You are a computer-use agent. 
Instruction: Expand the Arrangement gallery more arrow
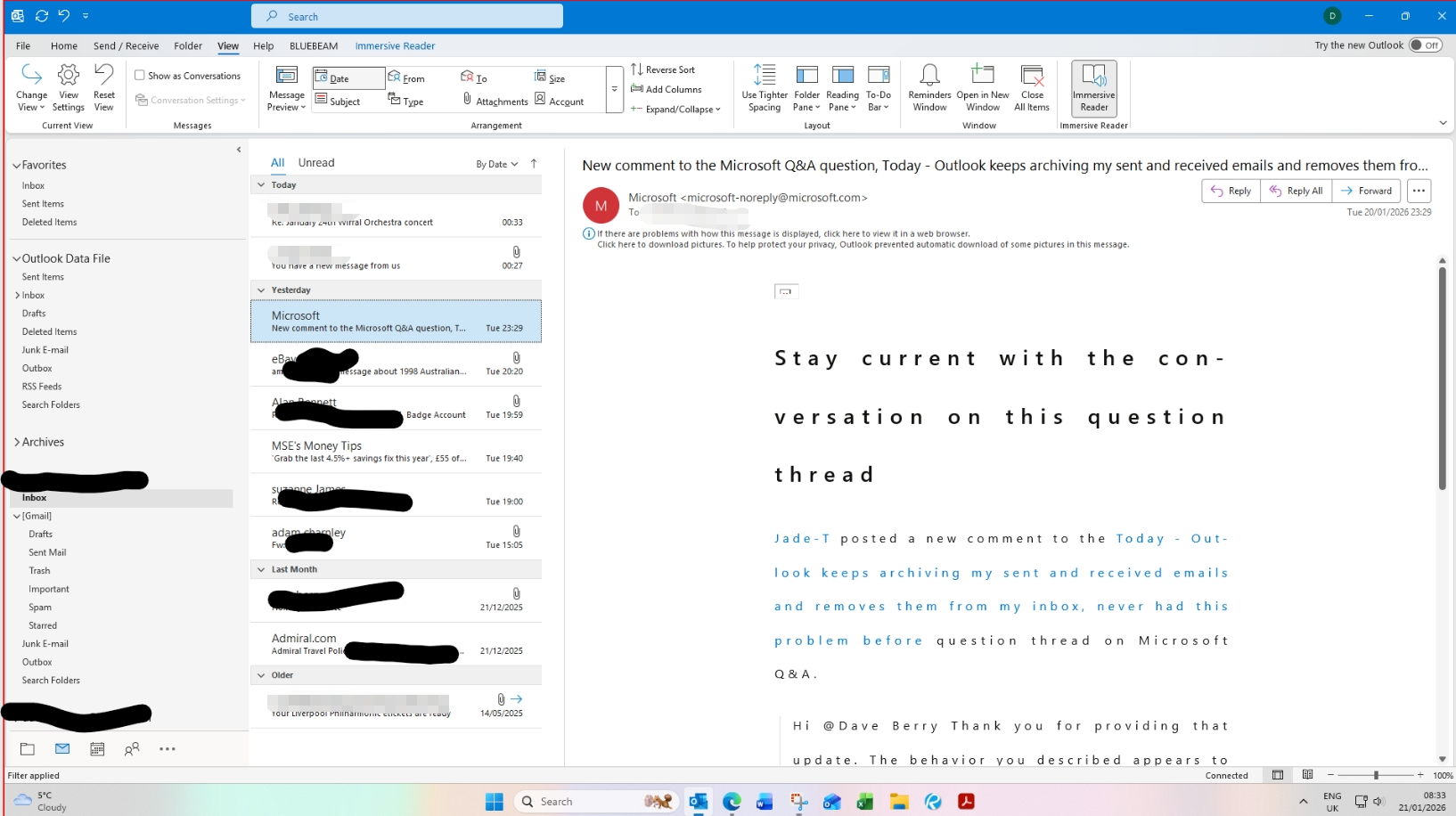(x=614, y=89)
